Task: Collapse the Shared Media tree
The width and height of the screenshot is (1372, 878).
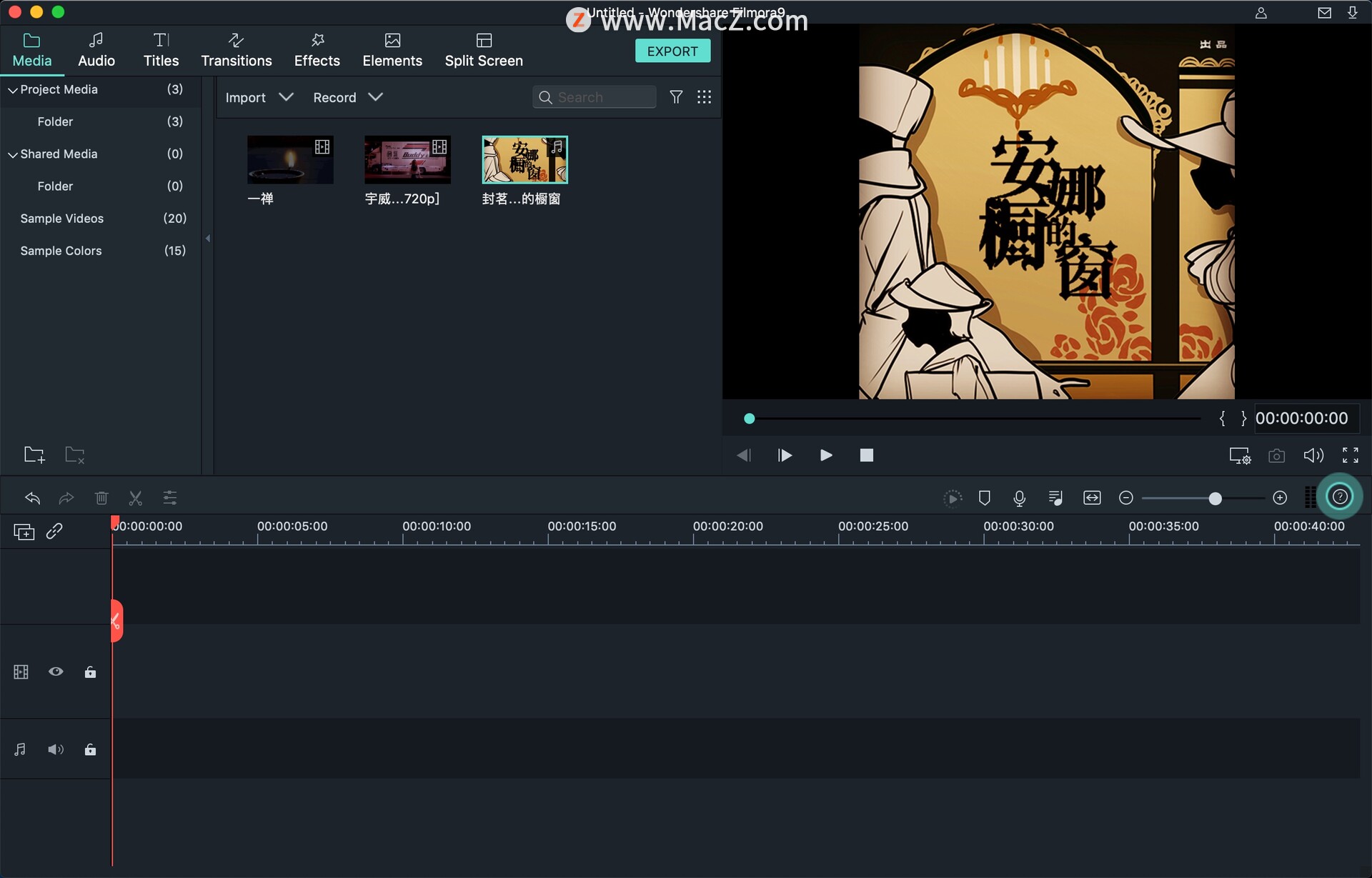Action: click(13, 154)
